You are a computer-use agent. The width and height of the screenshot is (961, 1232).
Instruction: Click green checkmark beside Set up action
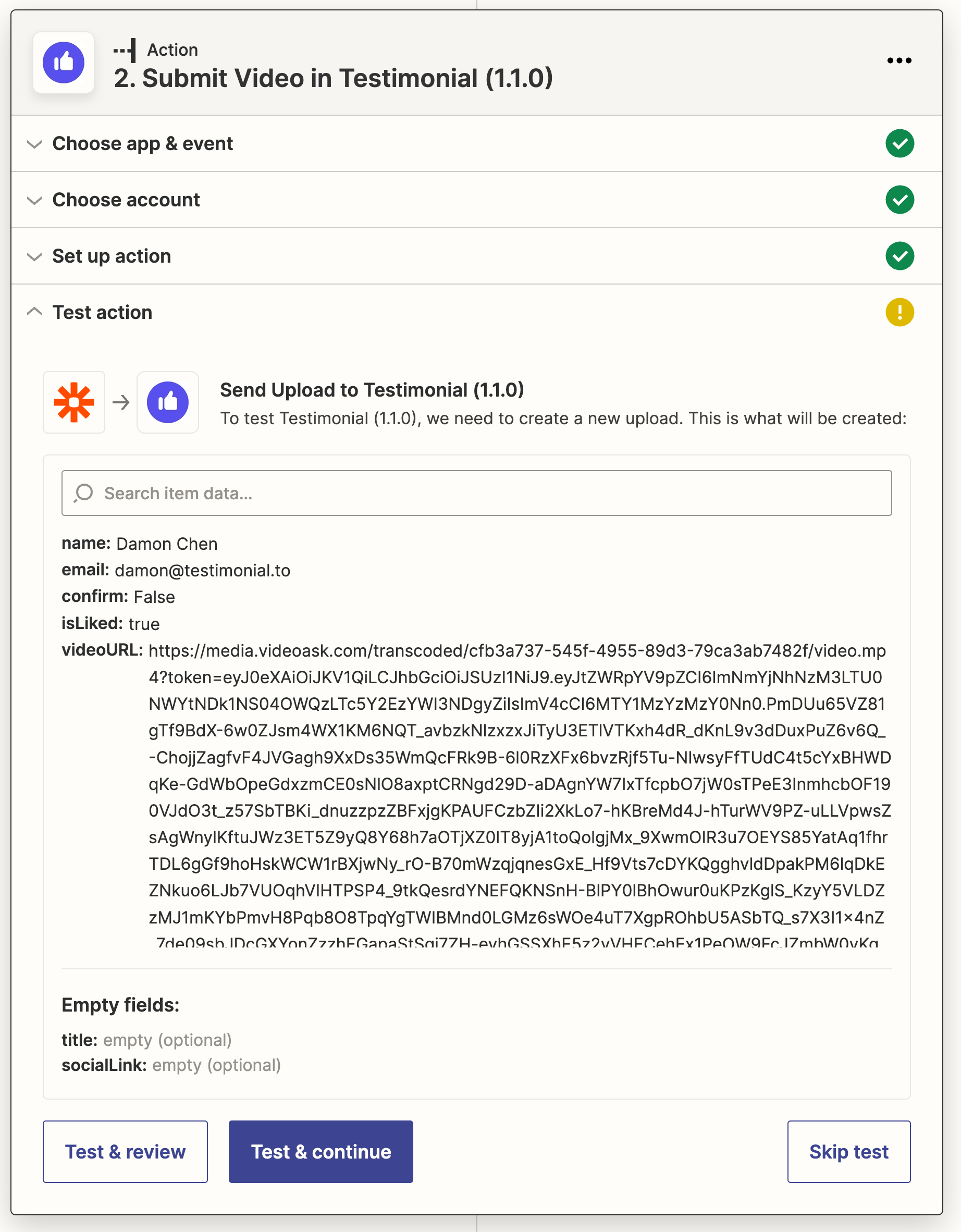[x=899, y=256]
